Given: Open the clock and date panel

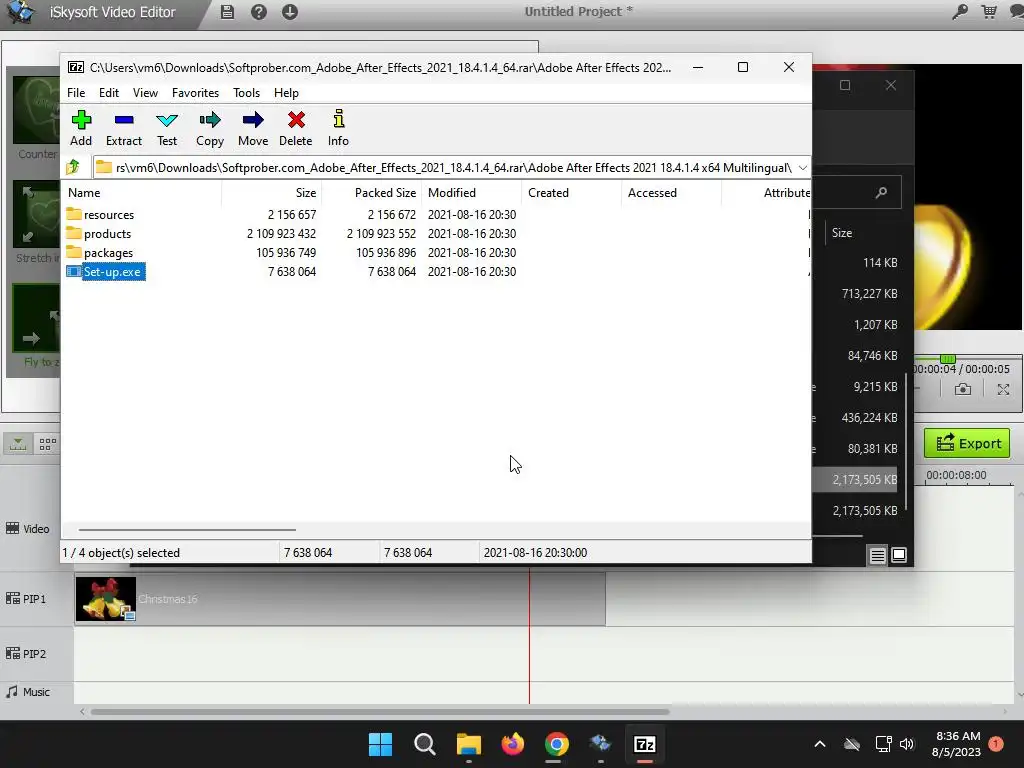Looking at the screenshot, I should coord(957,744).
